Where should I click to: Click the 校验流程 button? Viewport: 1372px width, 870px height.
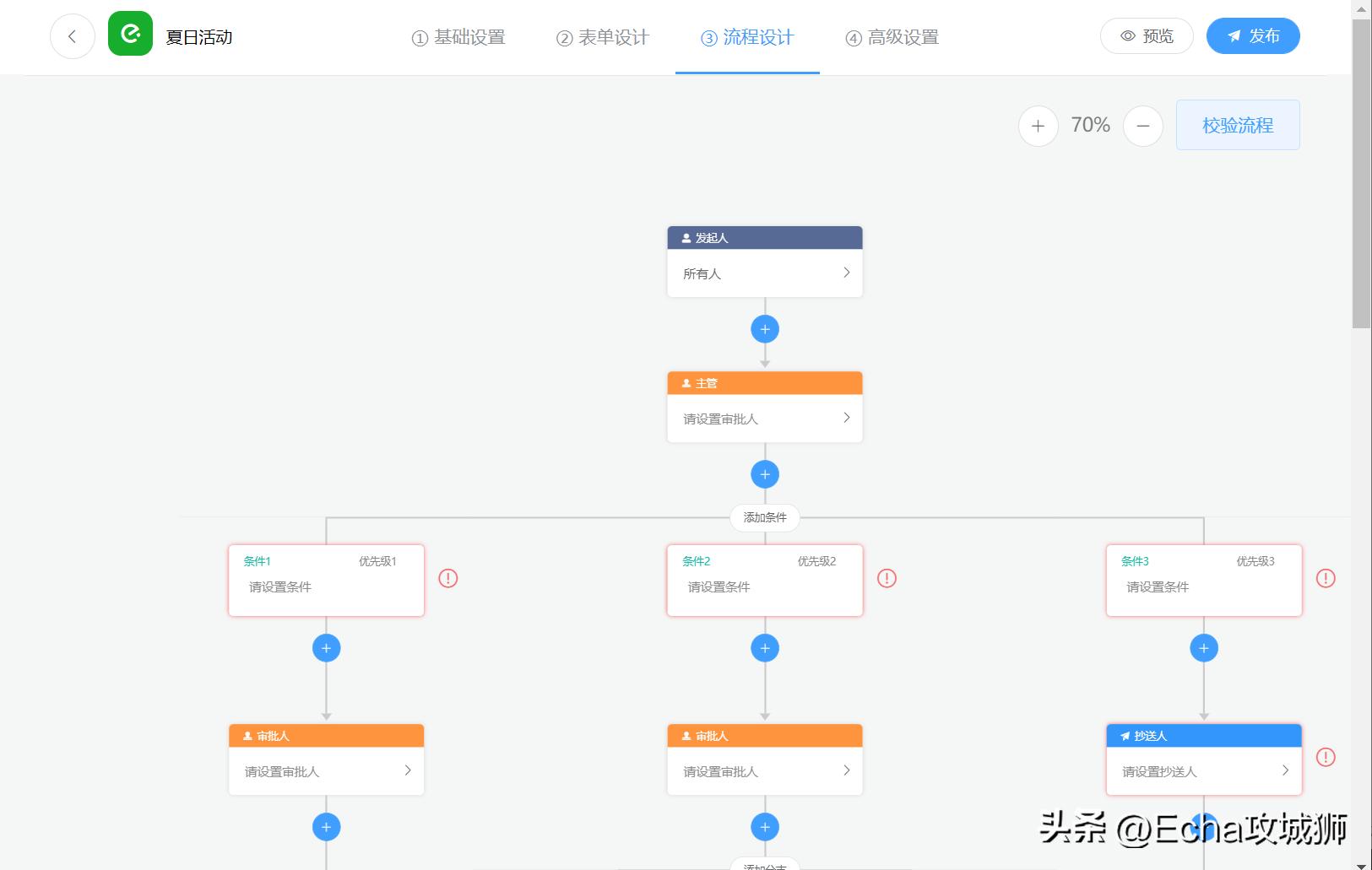(1237, 124)
